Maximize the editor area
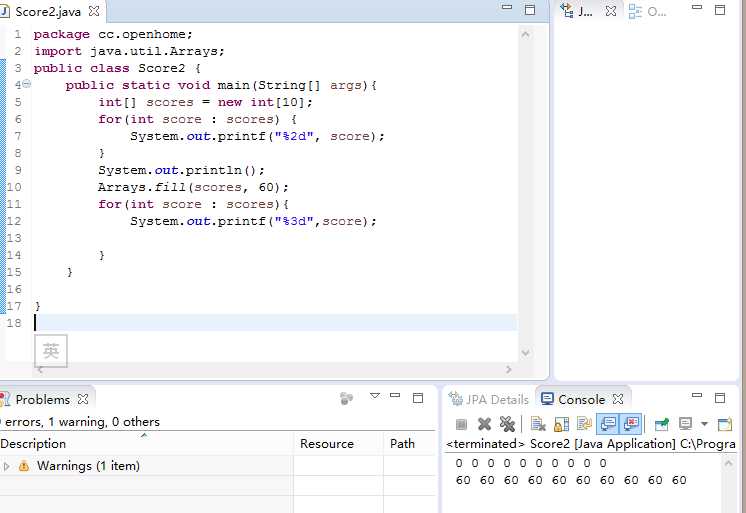 coord(530,10)
